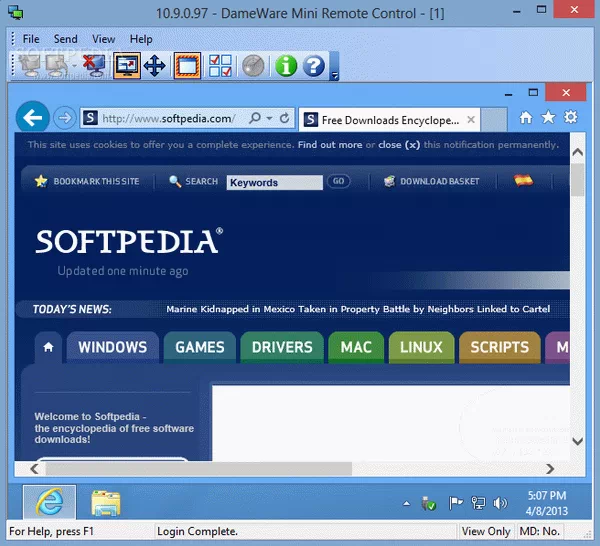
Task: Click the horizontal scrollbar thumb
Action: click(x=199, y=469)
